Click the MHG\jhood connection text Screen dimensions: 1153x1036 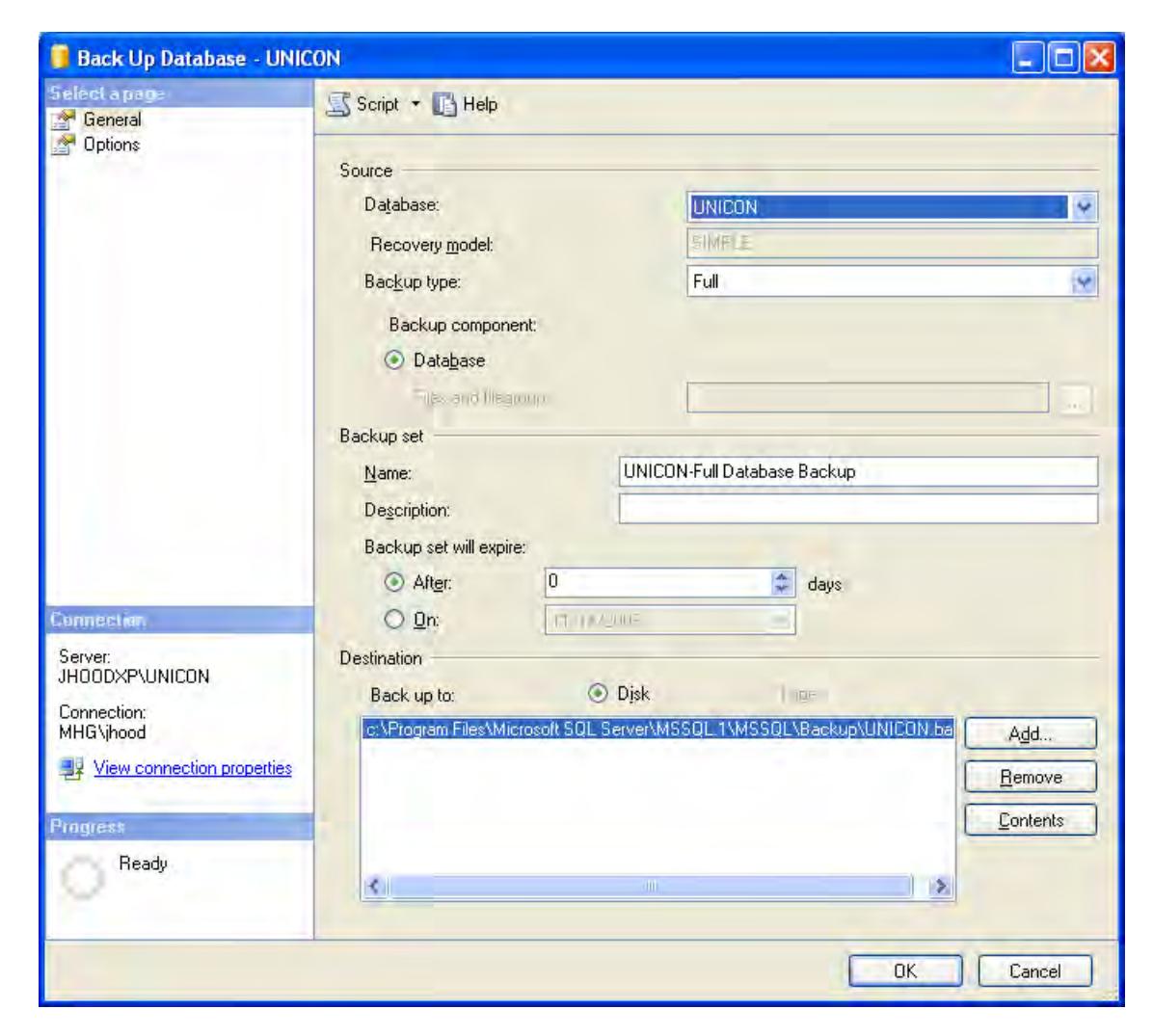click(x=102, y=732)
